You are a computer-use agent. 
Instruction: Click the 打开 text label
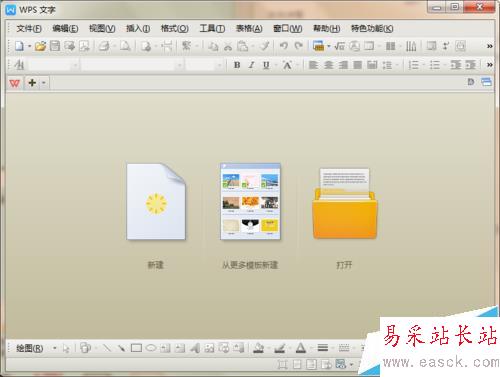pos(344,265)
